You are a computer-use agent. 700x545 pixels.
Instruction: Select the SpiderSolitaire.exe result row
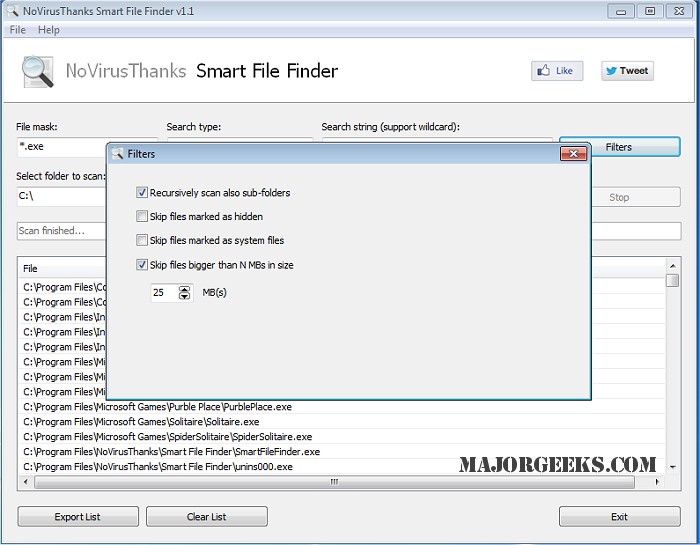coord(342,437)
